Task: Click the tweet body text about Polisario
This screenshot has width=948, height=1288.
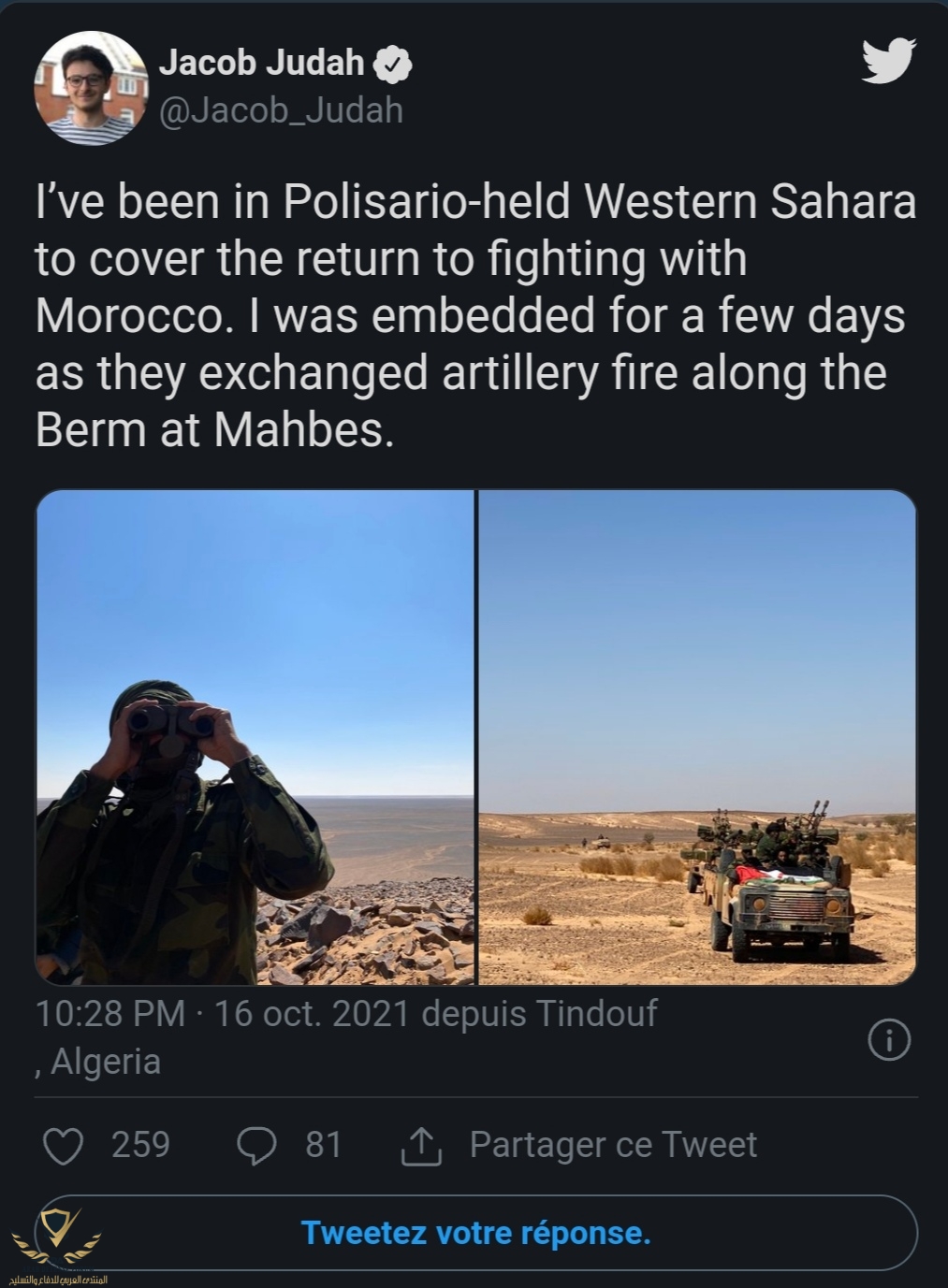Action: (x=474, y=316)
